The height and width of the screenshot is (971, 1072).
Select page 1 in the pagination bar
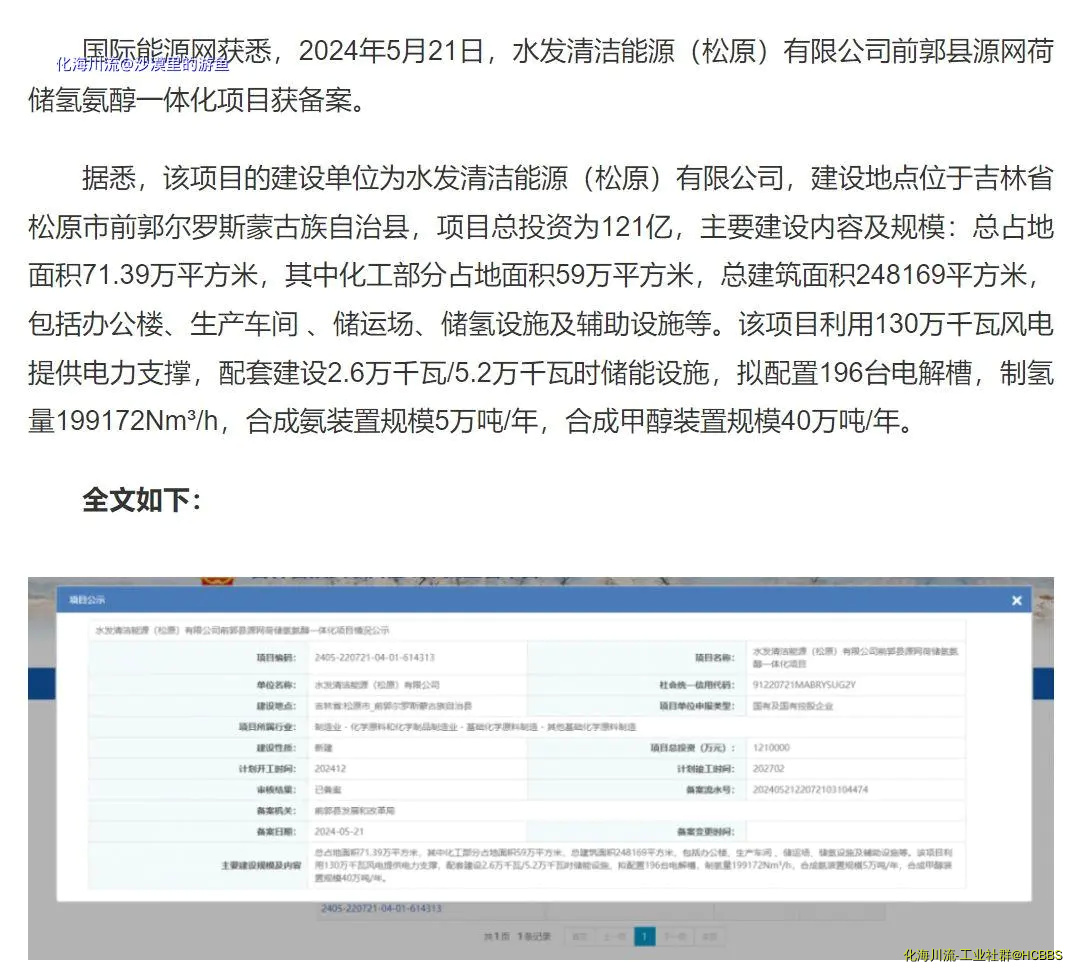pyautogui.click(x=644, y=936)
